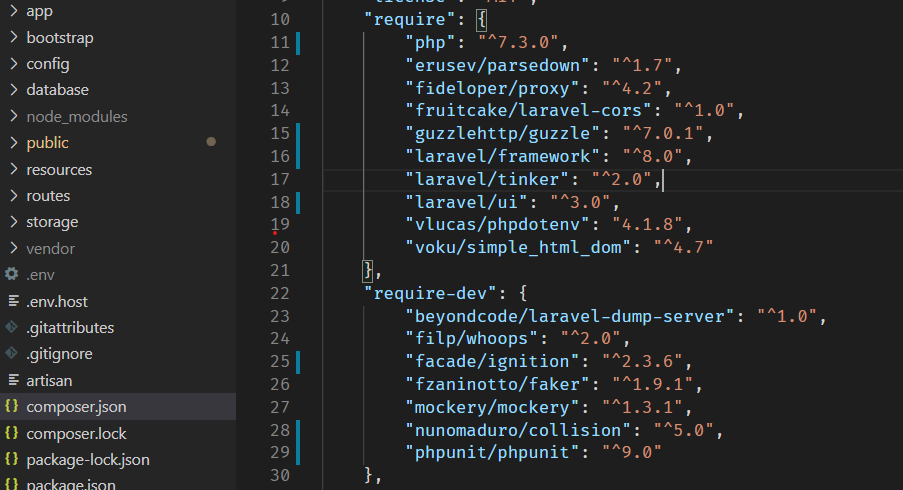The image size is (903, 490).
Task: Click "phpunit/phpunit" in the editor
Action: pyautogui.click(x=492, y=453)
